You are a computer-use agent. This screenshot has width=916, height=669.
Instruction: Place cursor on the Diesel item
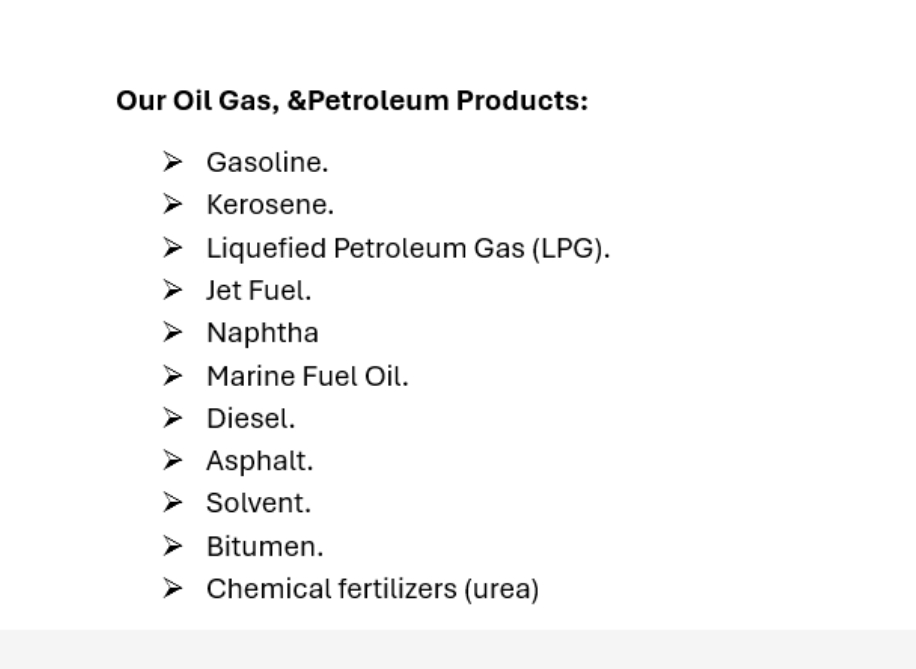251,419
